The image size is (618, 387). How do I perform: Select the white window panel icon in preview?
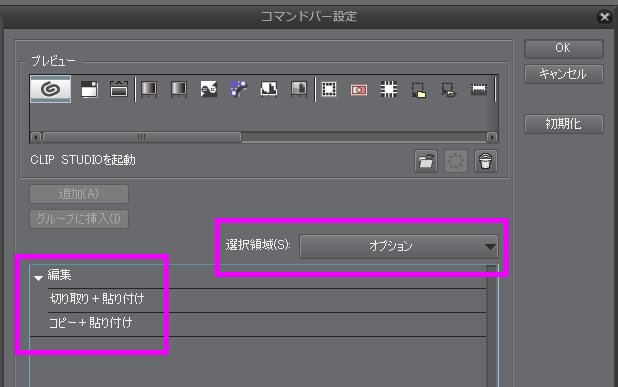click(x=89, y=89)
